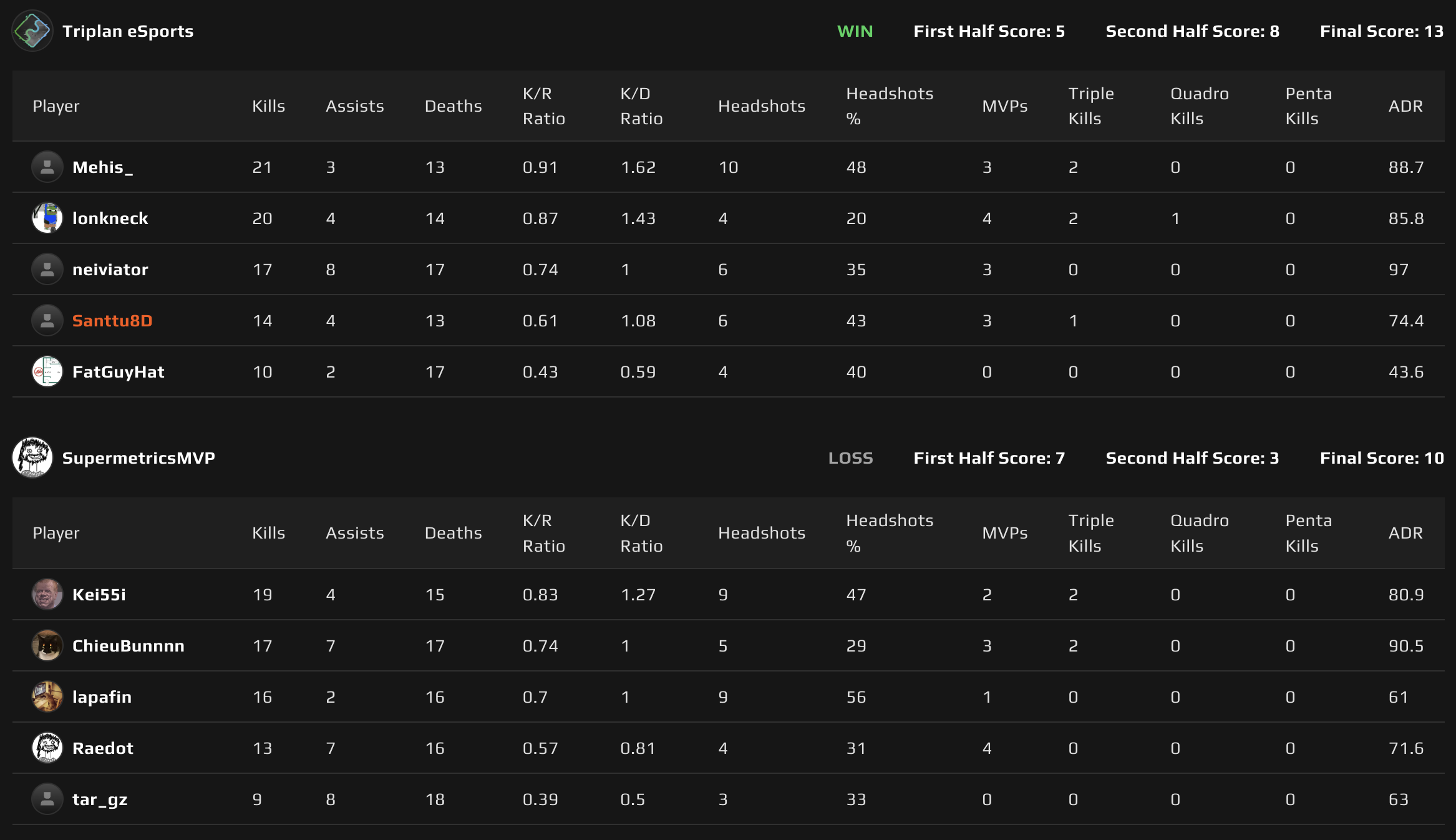Click Mehis_ default avatar icon
Screen dimensions: 1456x840
(47, 167)
